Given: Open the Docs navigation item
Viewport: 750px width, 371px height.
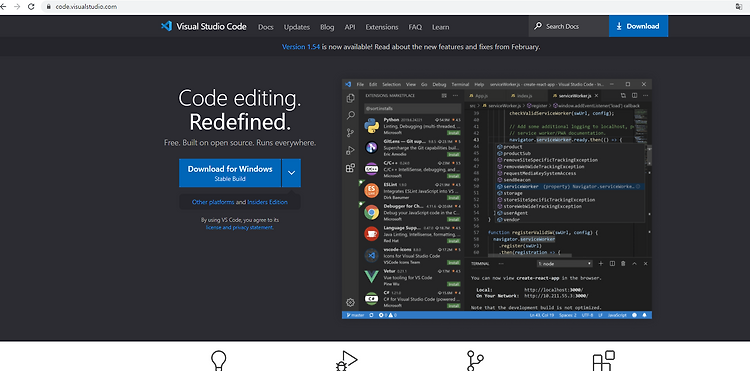Looking at the screenshot, I should click(x=265, y=27).
